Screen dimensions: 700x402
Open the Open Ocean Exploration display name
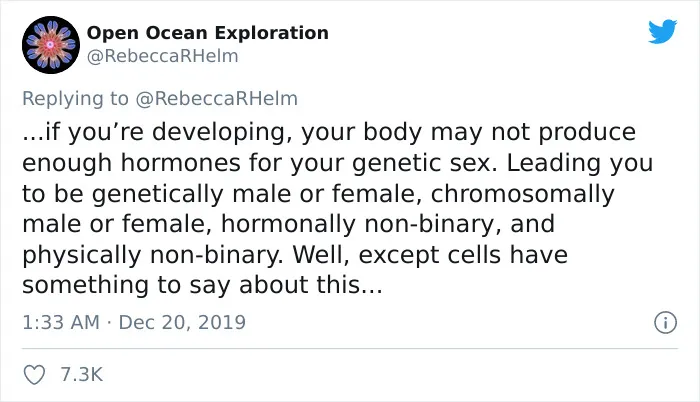click(x=208, y=33)
